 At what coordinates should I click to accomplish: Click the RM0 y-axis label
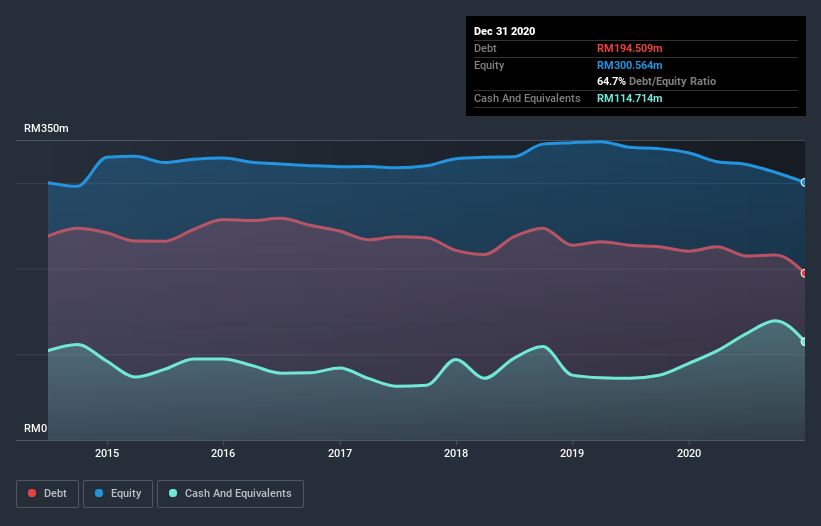click(36, 428)
